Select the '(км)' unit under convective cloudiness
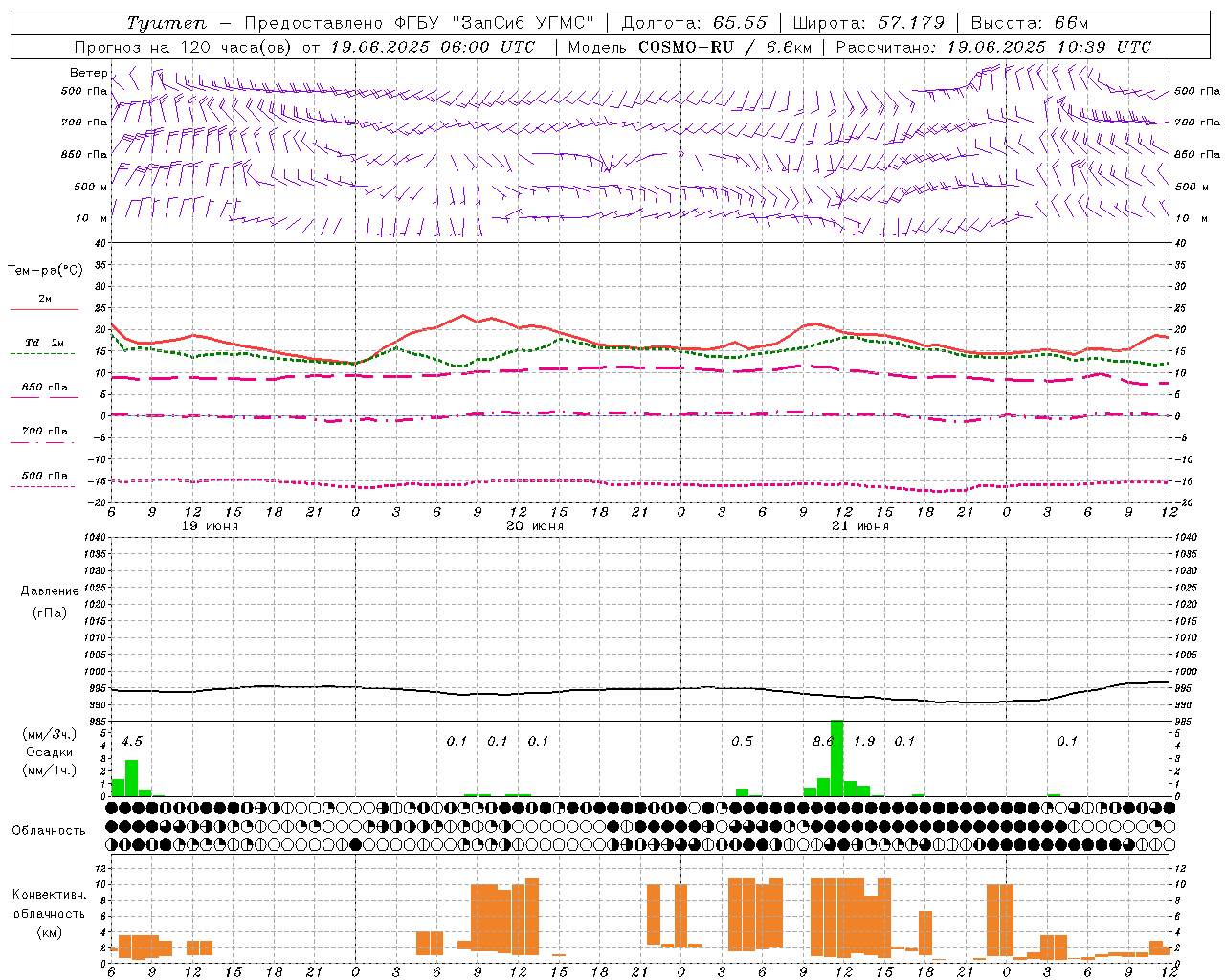 pyautogui.click(x=49, y=932)
